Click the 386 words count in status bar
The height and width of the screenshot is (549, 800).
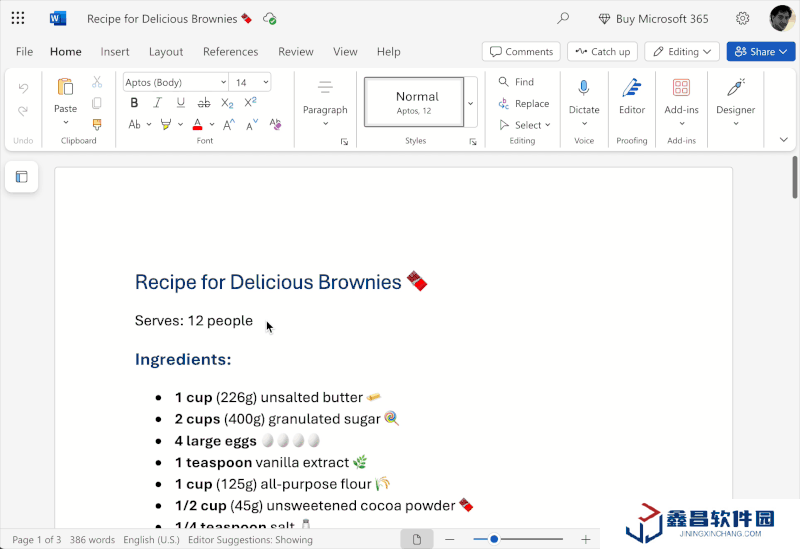pyautogui.click(x=92, y=540)
